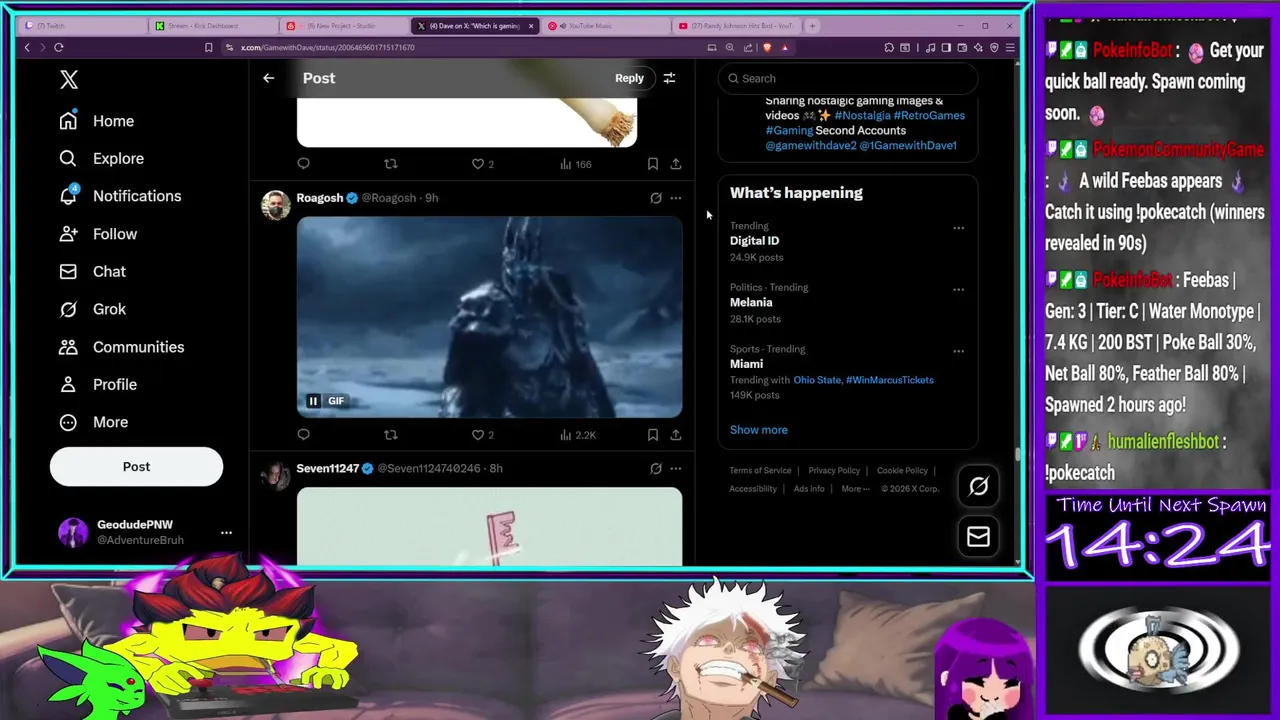Click the Communities people icon
The image size is (1280, 720).
[x=68, y=347]
